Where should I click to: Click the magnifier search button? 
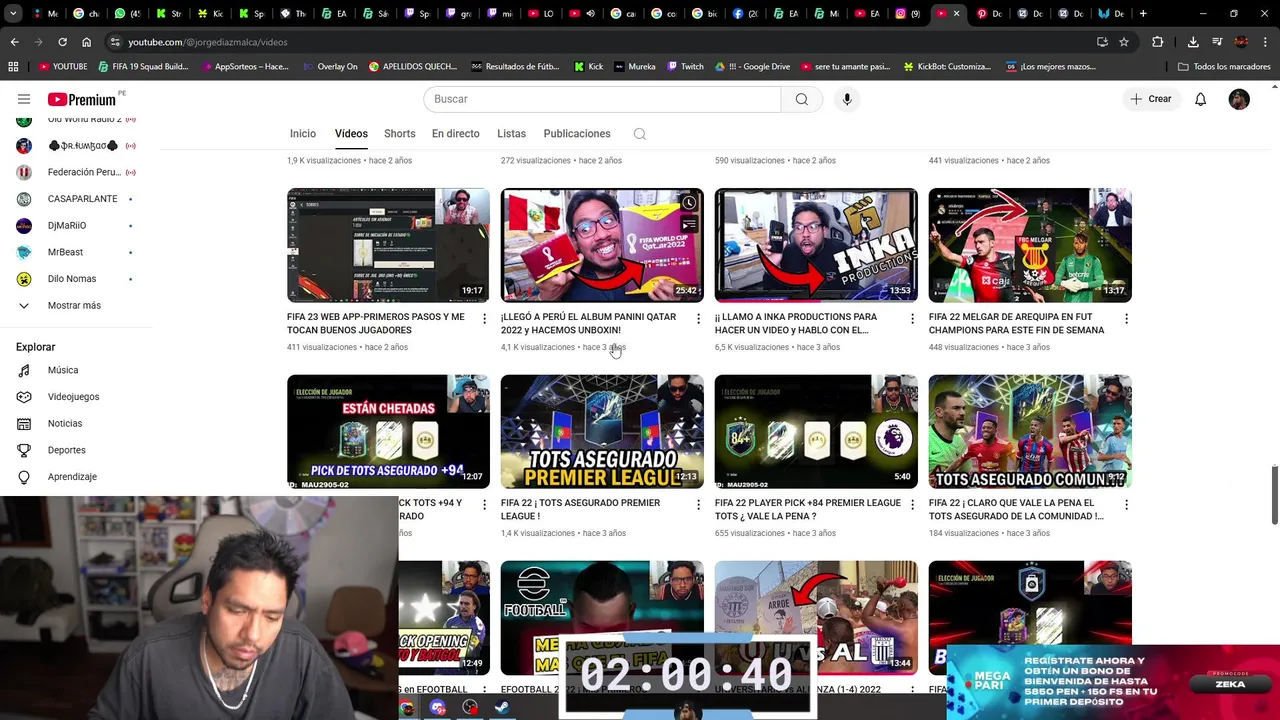[x=802, y=99]
